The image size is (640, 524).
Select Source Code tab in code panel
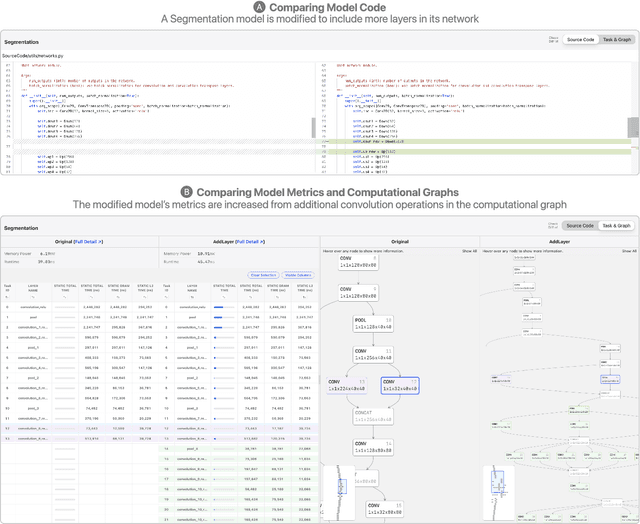pyautogui.click(x=581, y=39)
